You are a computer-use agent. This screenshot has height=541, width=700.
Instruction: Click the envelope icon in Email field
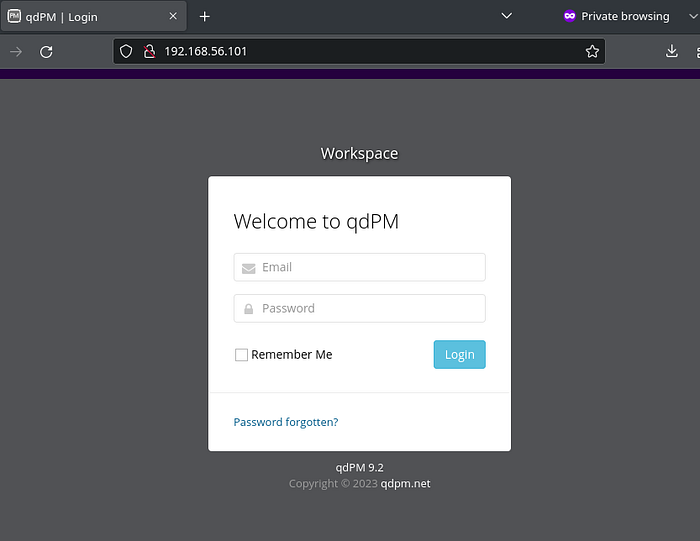click(248, 268)
